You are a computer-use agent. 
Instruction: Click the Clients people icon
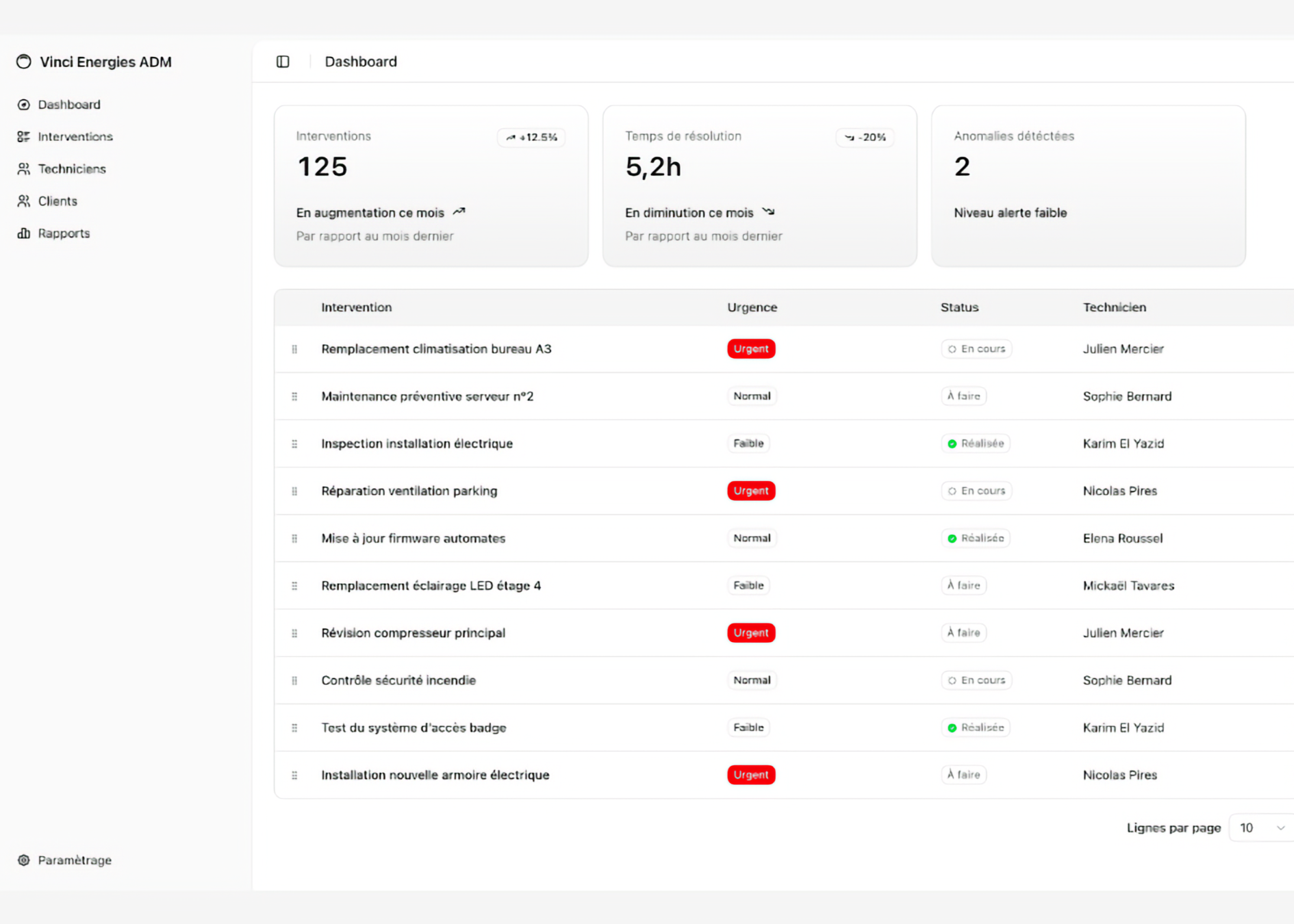click(x=24, y=201)
